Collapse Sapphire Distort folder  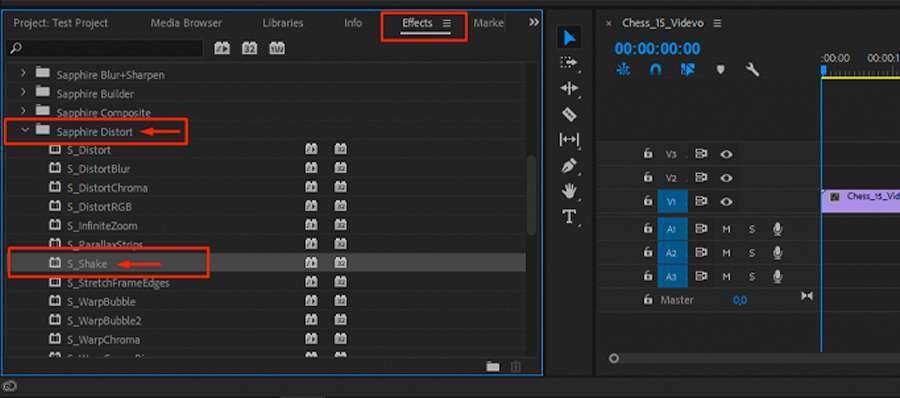coord(25,130)
